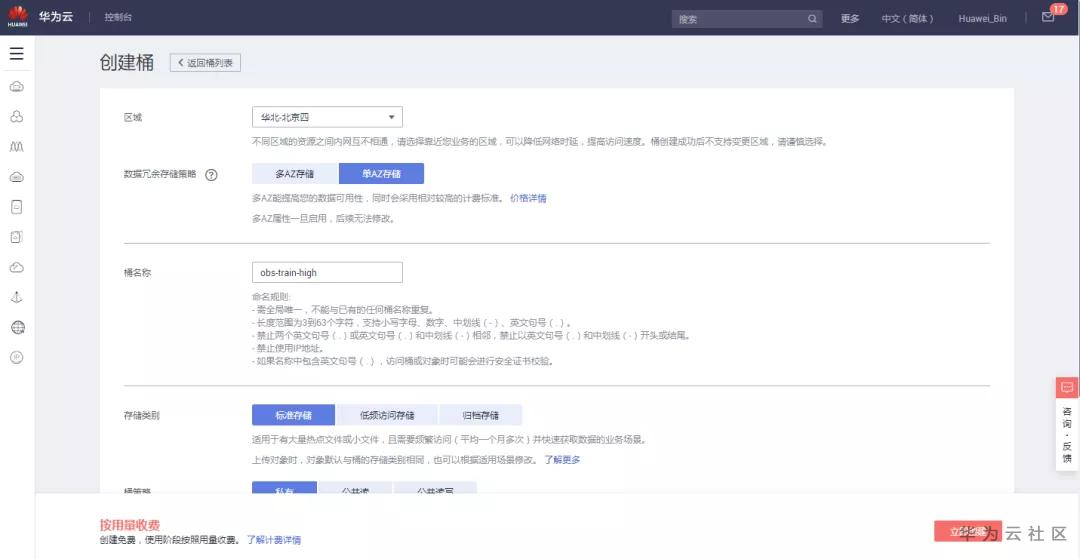Open the mail notifications icon with badge 17
This screenshot has height=559, width=1080.
click(x=1048, y=17)
